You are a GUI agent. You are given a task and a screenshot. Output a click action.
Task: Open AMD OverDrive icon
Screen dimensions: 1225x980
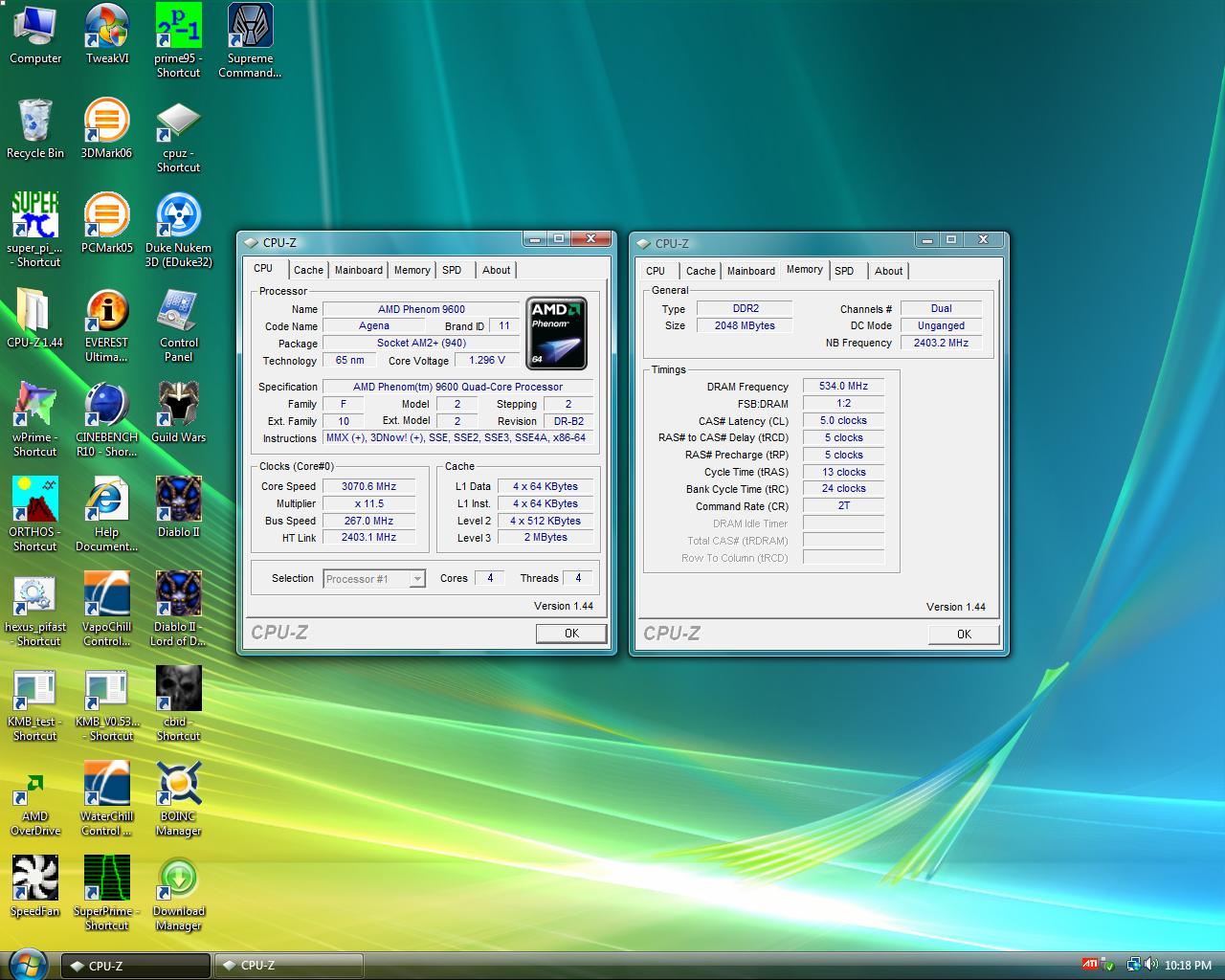(35, 806)
